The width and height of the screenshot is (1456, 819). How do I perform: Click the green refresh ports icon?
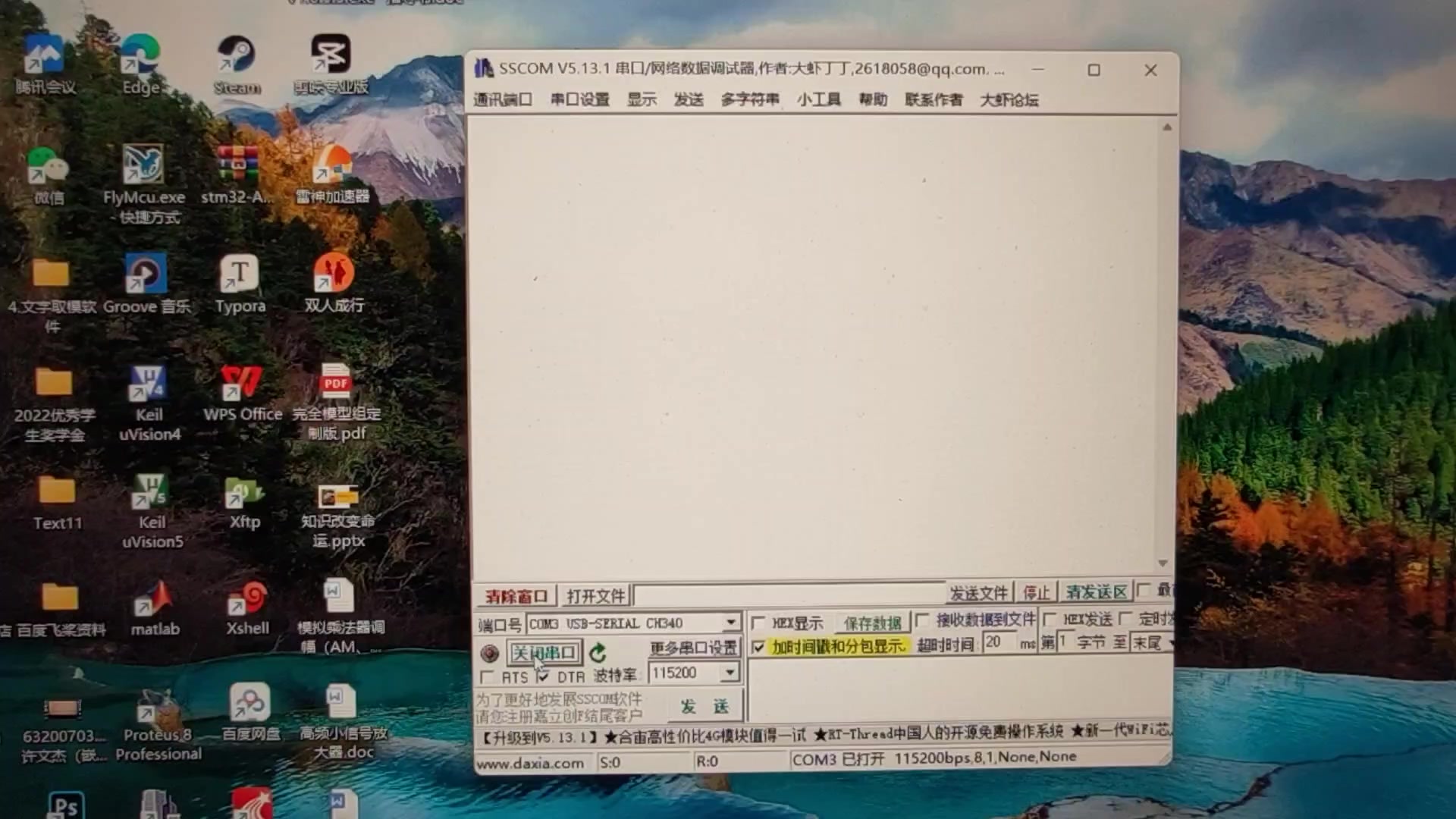click(x=598, y=653)
